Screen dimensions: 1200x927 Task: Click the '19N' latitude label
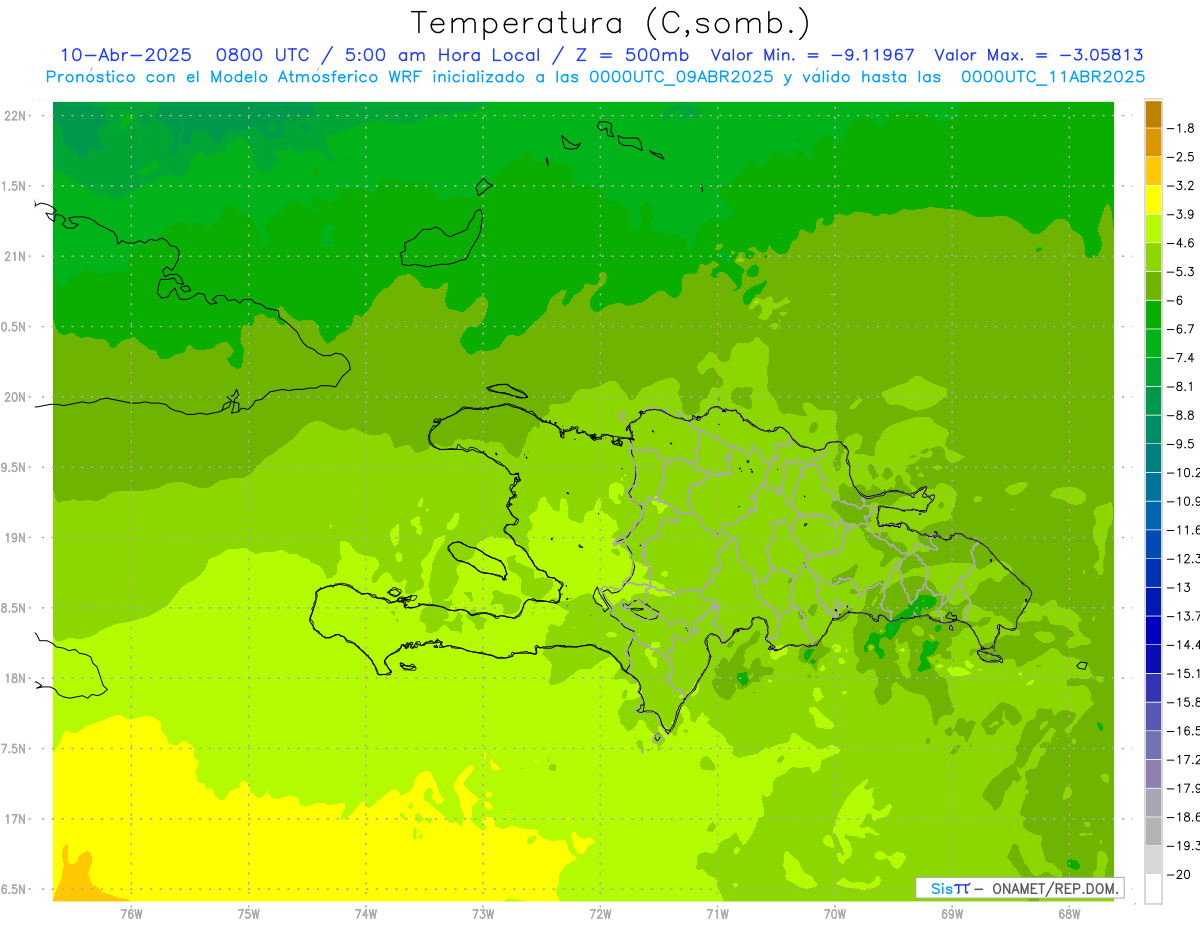click(17, 538)
